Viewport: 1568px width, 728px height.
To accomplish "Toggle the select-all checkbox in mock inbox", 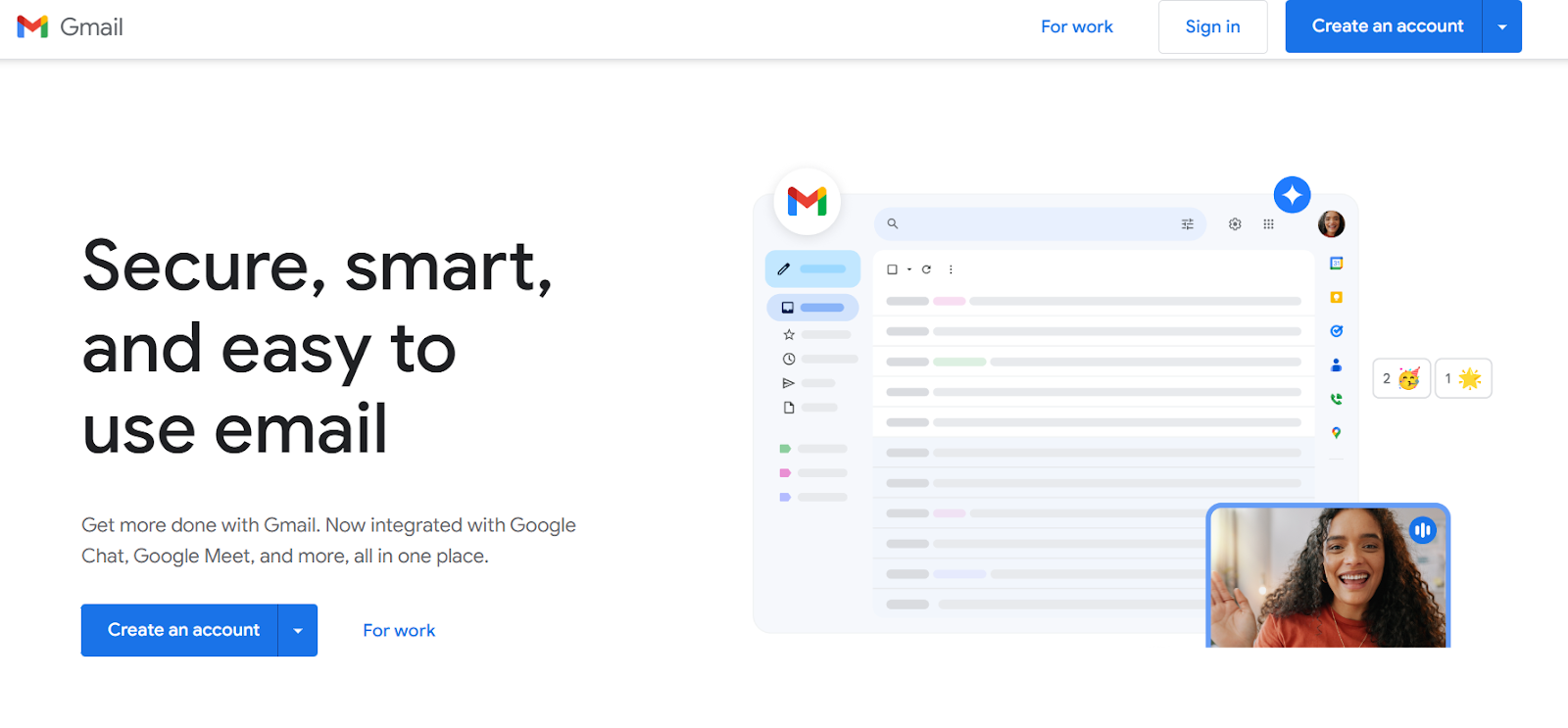I will [892, 269].
